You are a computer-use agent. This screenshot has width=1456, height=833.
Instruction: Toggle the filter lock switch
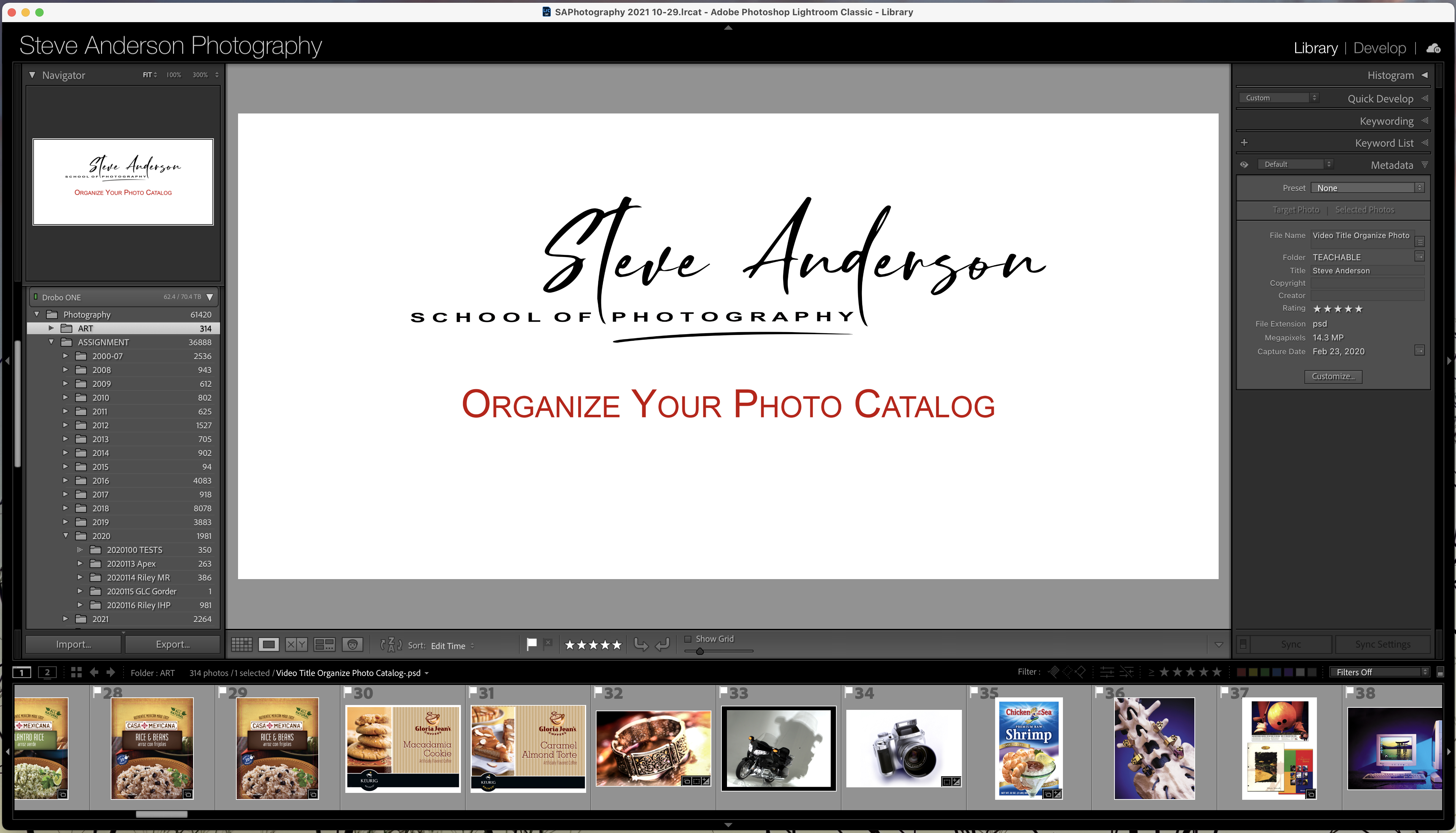pos(1440,672)
